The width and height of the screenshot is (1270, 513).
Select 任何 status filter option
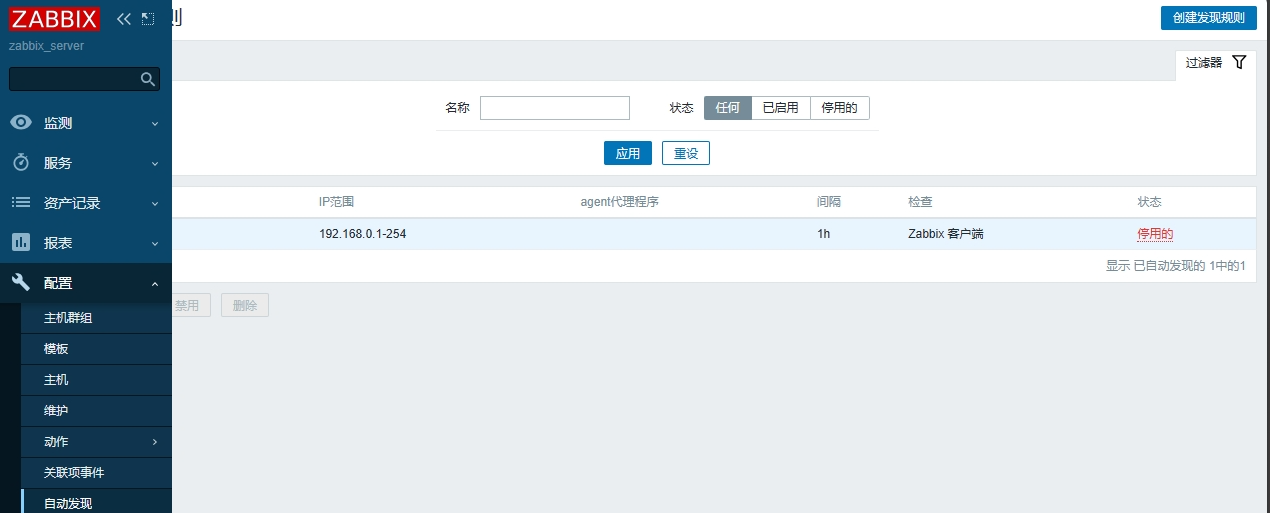click(727, 108)
